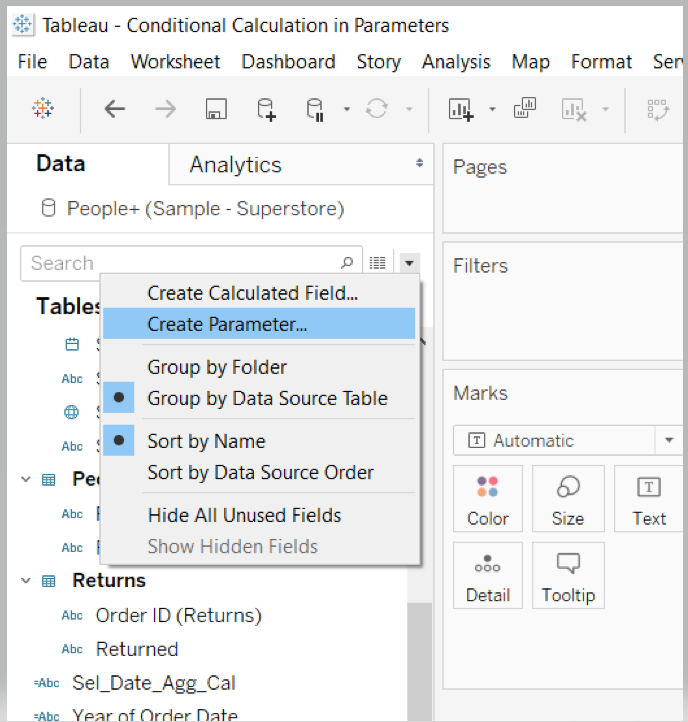Click the New Data Source icon
This screenshot has height=722, width=688.
point(267,110)
